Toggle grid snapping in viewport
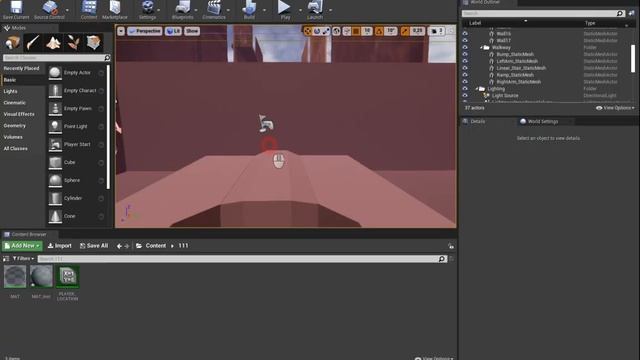The height and width of the screenshot is (360, 640). 356,31
